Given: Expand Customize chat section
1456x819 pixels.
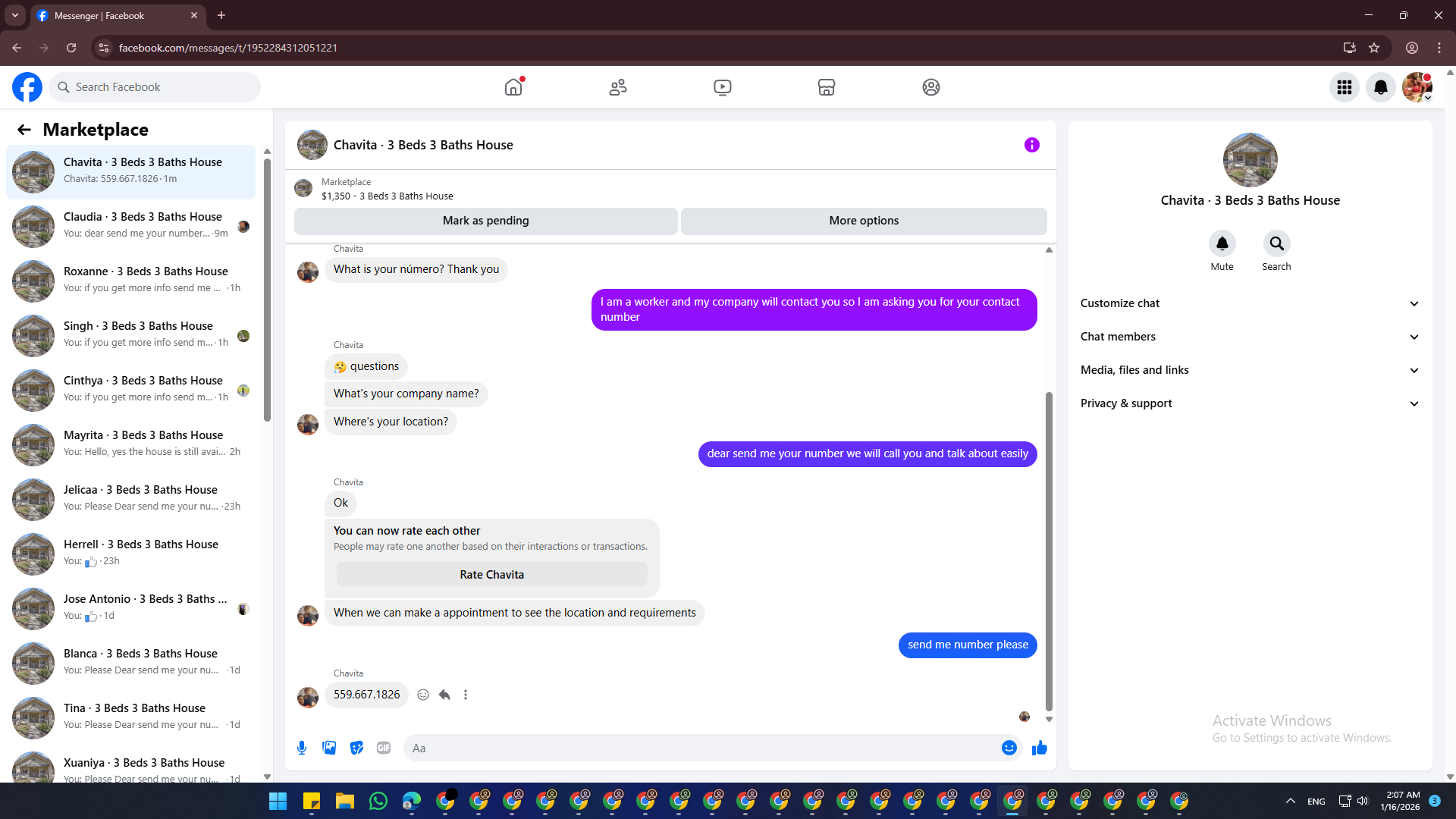Looking at the screenshot, I should (1249, 303).
